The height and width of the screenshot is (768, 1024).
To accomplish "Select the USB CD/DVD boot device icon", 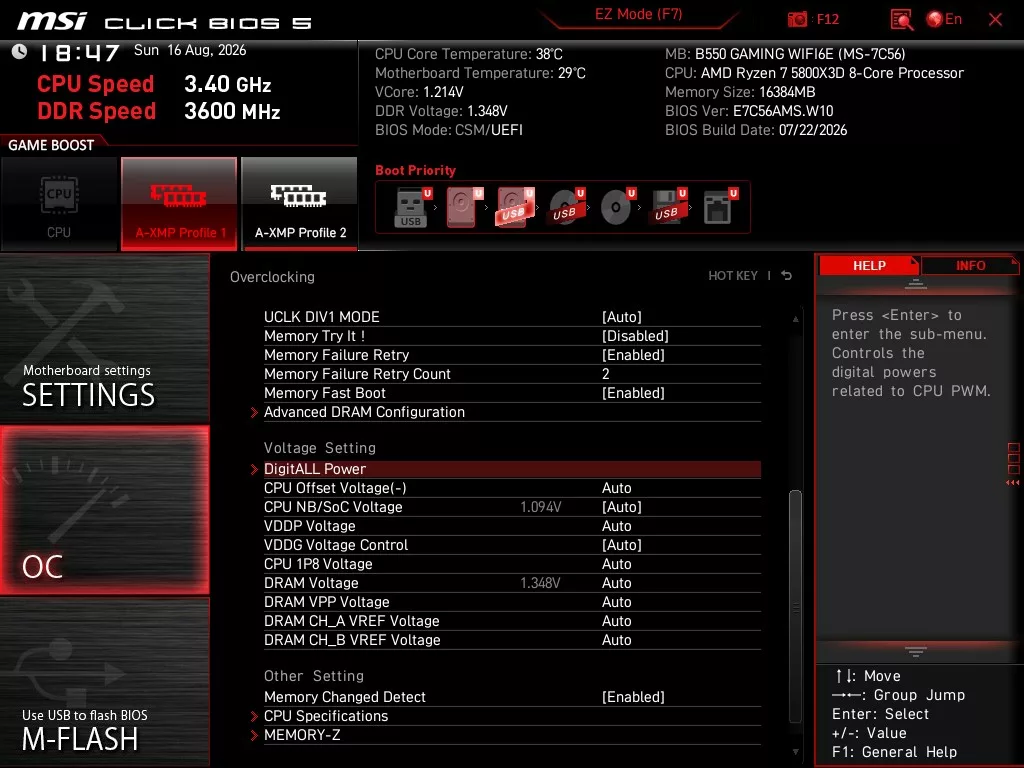I will tap(566, 208).
